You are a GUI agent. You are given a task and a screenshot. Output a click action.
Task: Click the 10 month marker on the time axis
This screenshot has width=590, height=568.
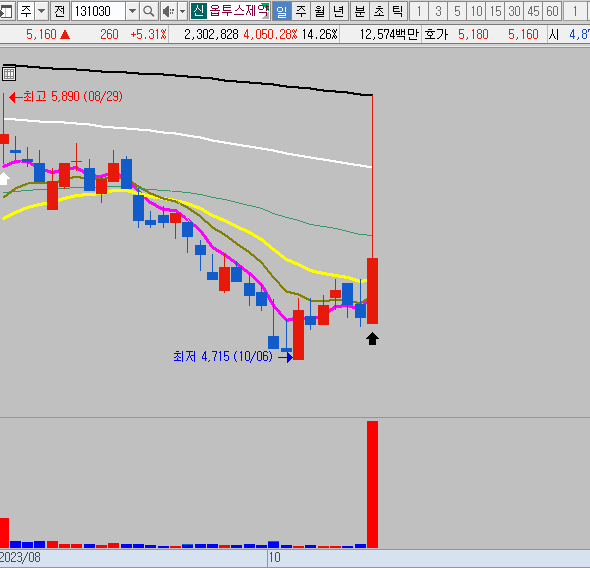click(275, 557)
